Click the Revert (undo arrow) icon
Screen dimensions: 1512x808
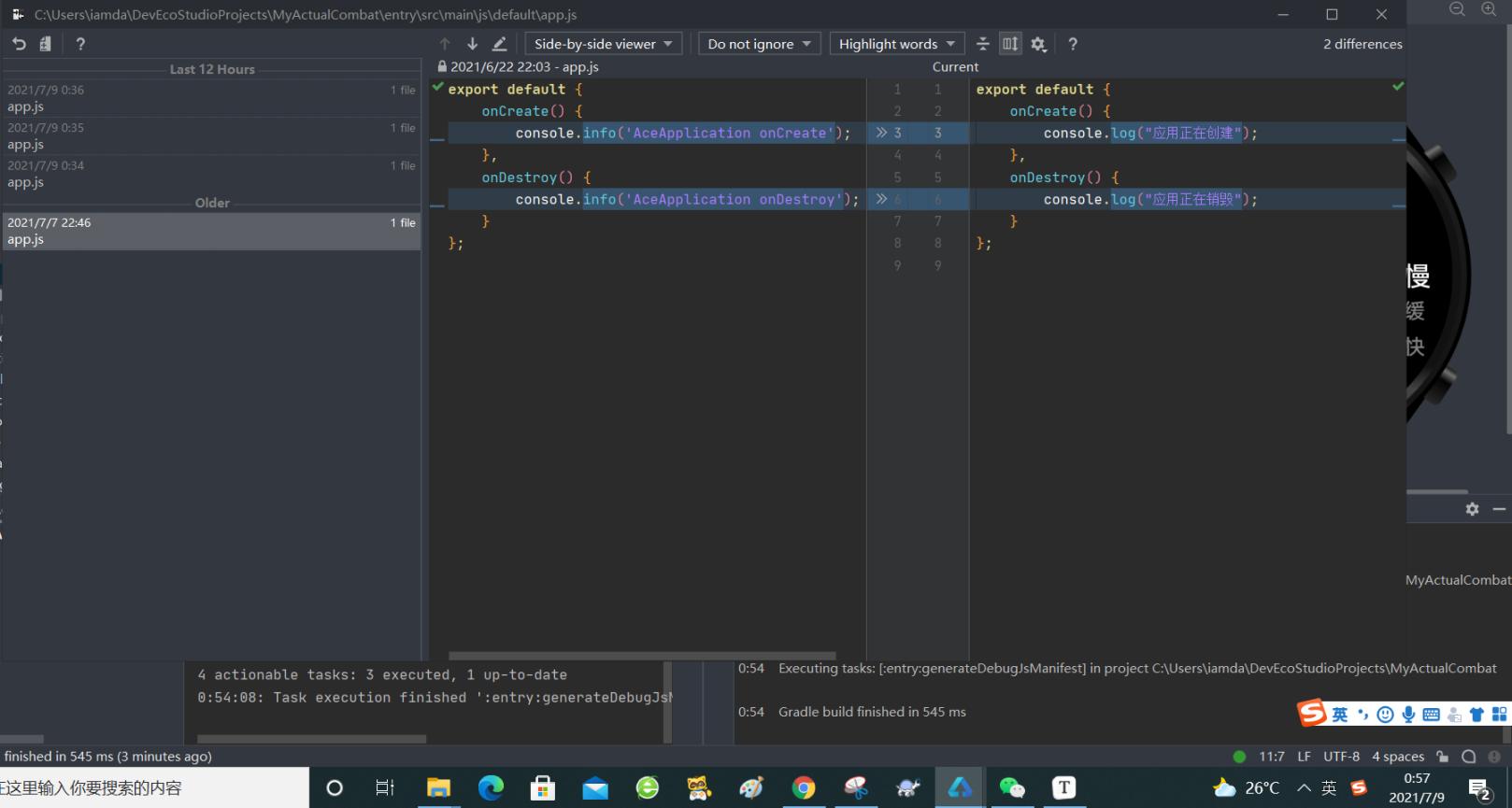click(19, 44)
